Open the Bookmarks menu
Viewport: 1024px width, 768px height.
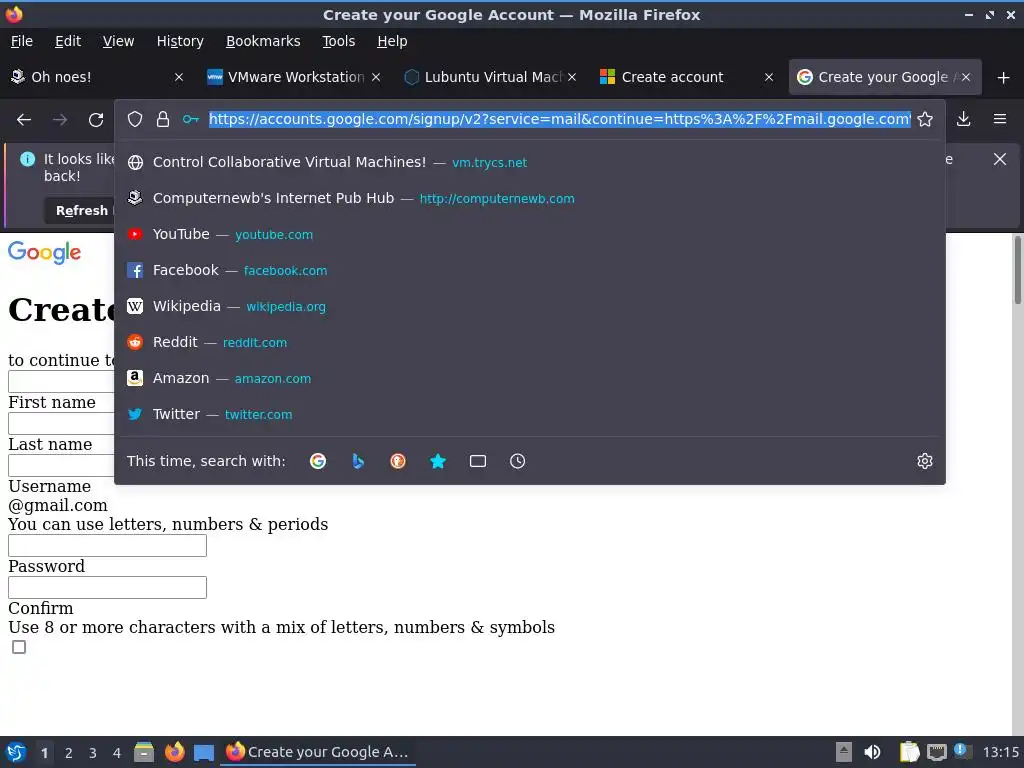(263, 41)
